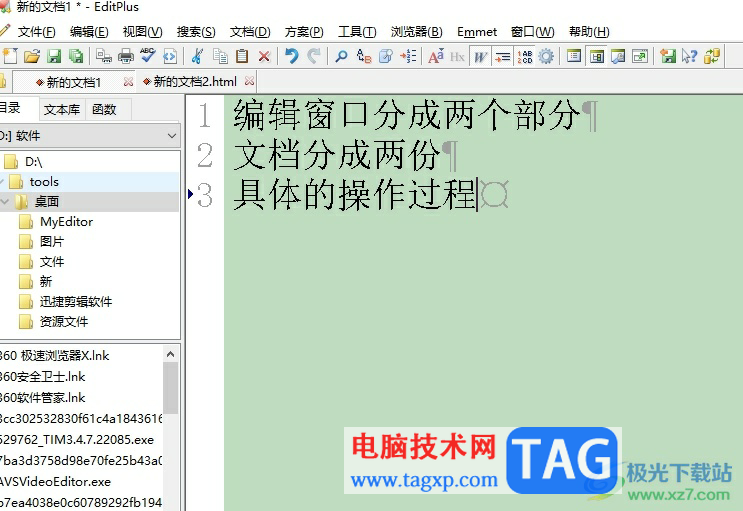This screenshot has width=743, height=511.
Task: Select file AVSVideoEditor.exe
Action: 55,482
